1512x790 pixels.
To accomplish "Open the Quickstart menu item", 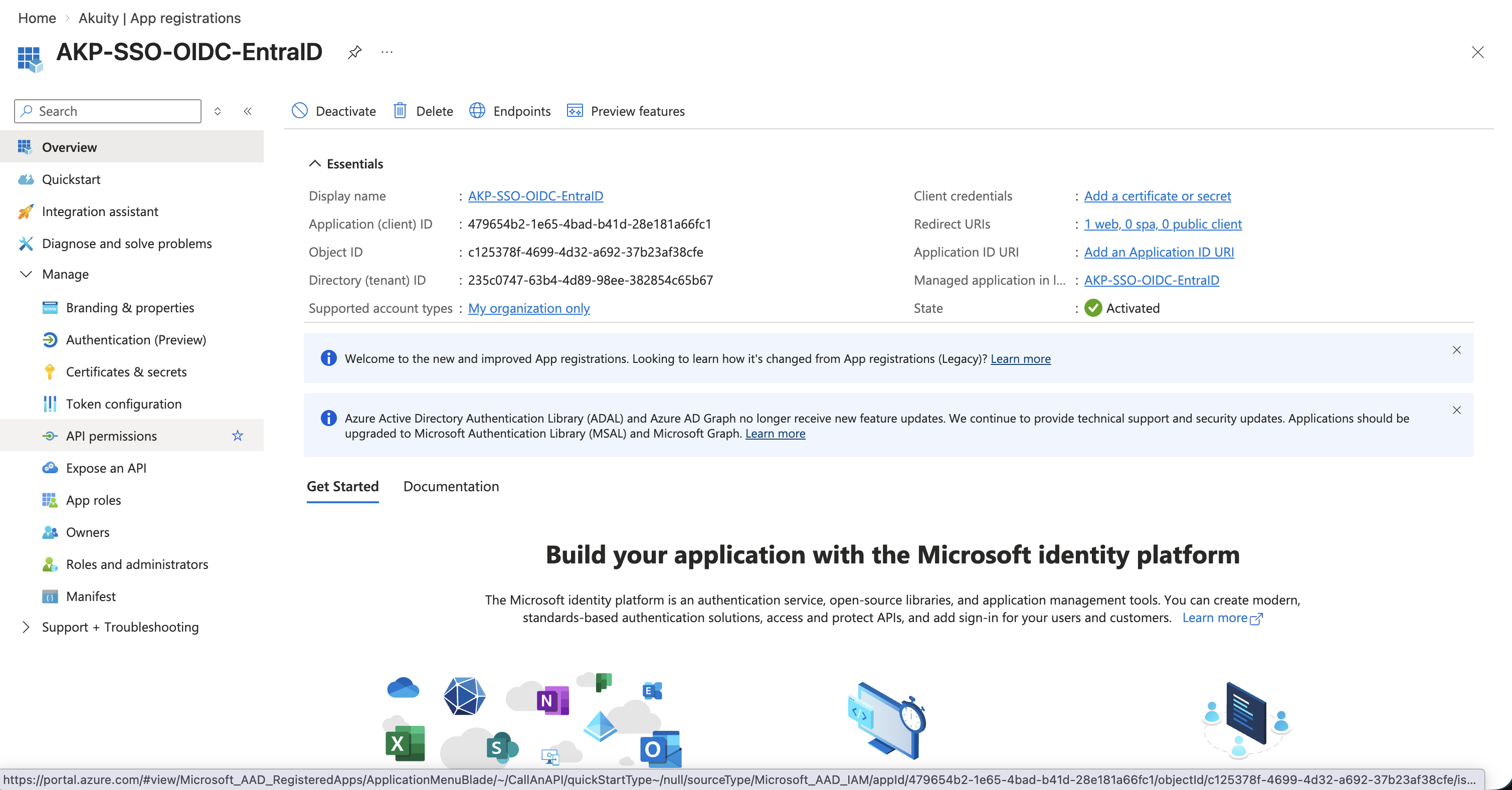I will [132, 179].
